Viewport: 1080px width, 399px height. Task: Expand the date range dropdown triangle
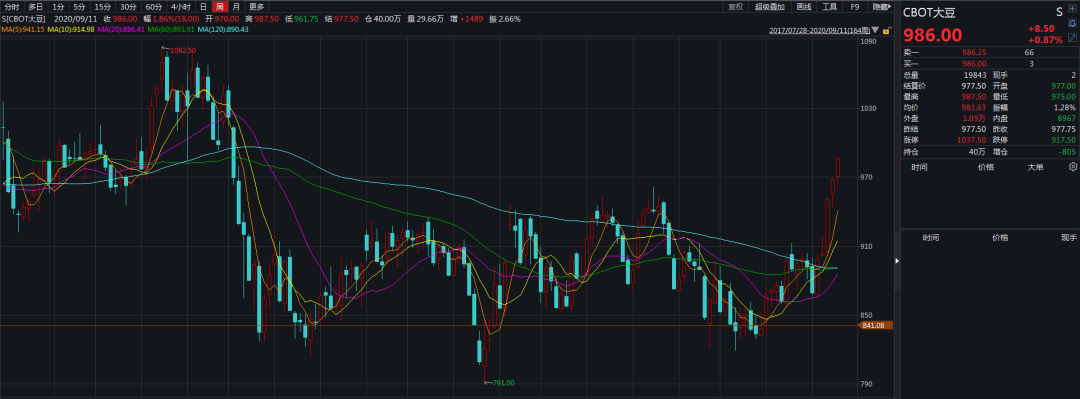(x=875, y=30)
